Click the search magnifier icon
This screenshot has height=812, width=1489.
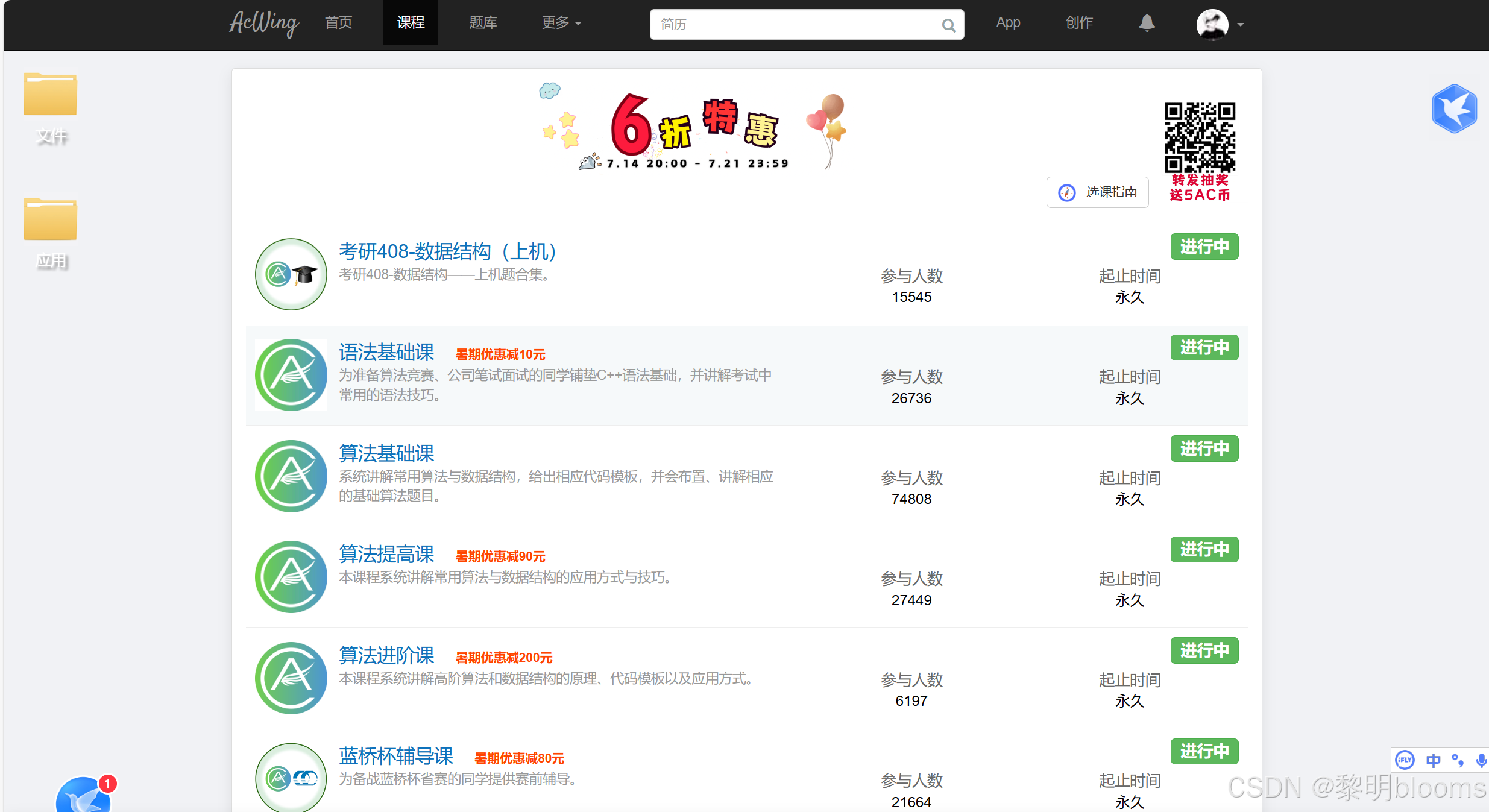pyautogui.click(x=948, y=25)
